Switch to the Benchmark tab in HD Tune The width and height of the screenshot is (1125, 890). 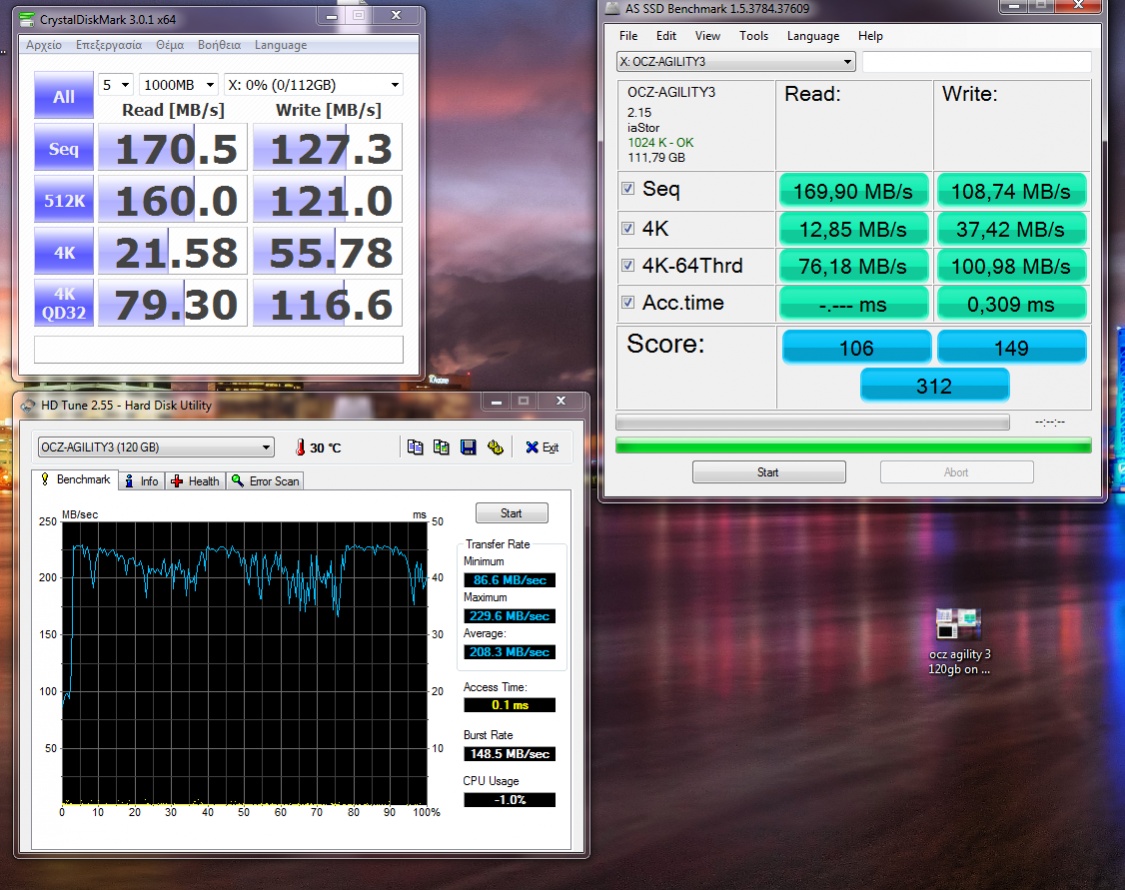pyautogui.click(x=75, y=479)
